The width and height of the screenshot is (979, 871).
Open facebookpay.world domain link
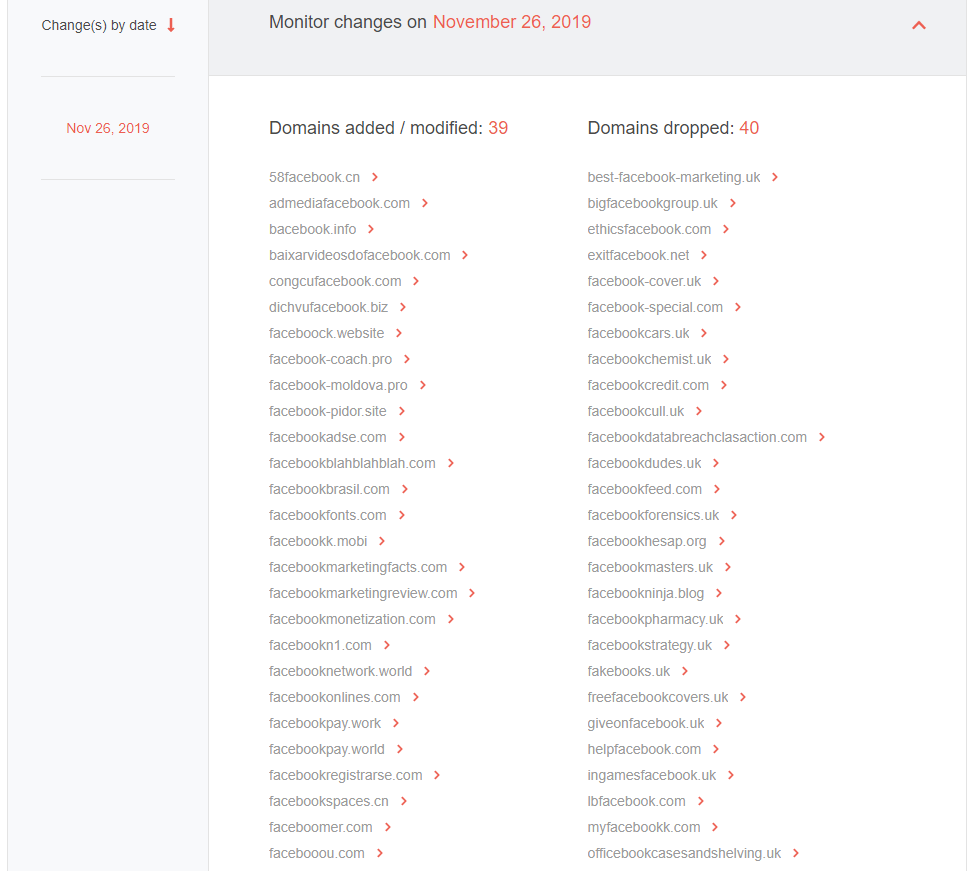[x=327, y=749]
